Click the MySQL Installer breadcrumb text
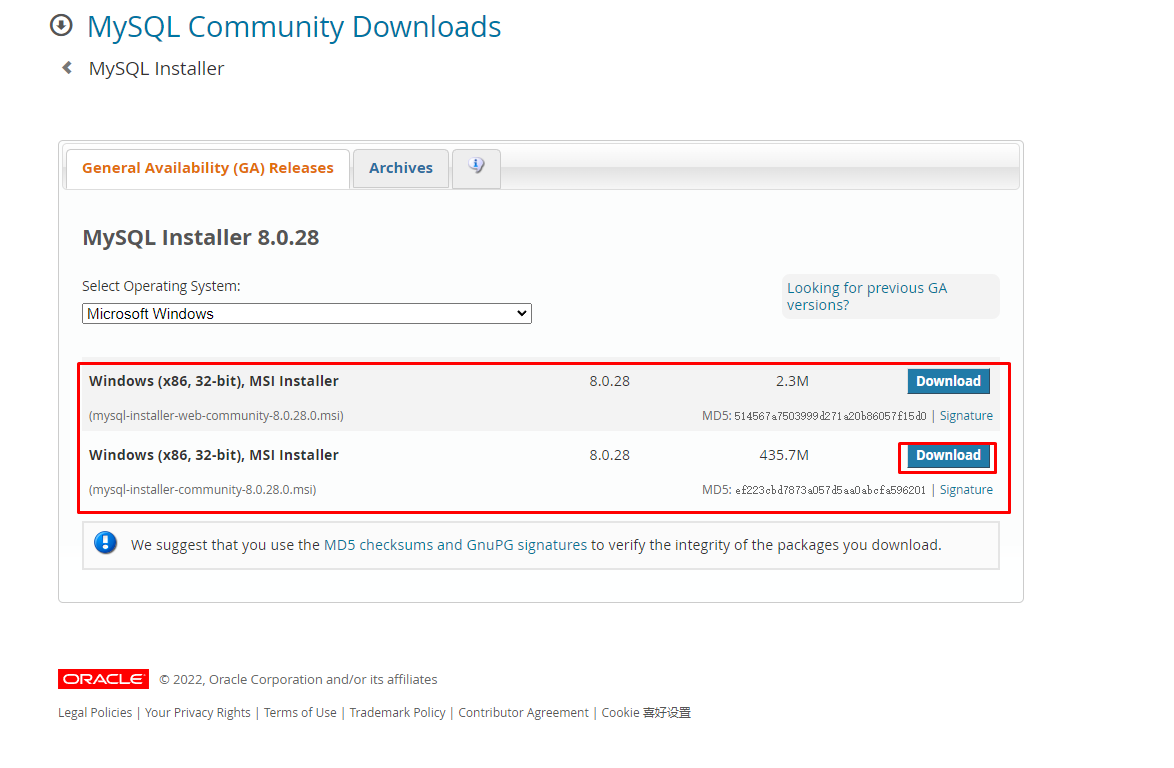Image resolution: width=1174 pixels, height=768 pixels. pos(156,69)
